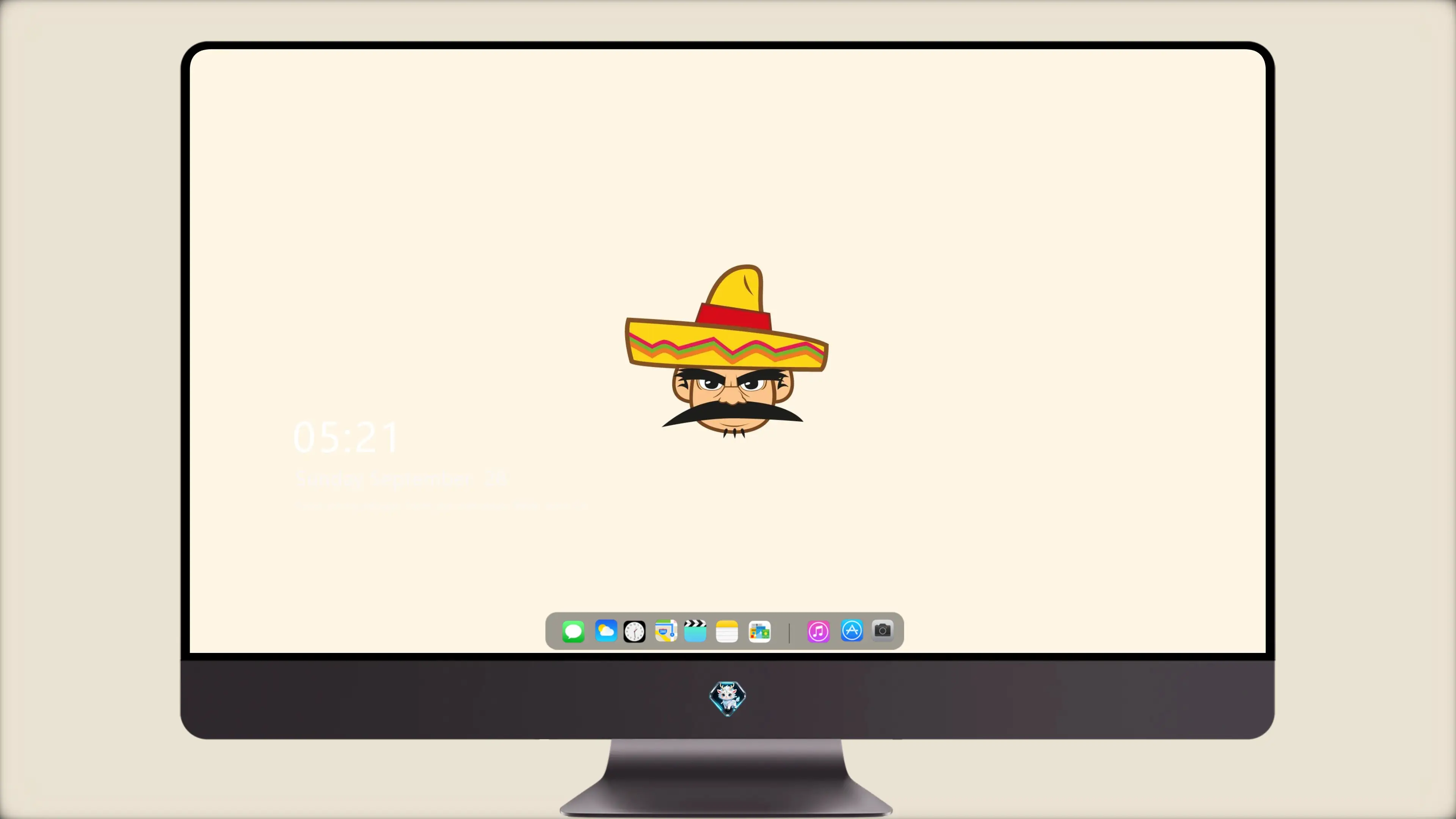Click the faint Sunday September date text
The height and width of the screenshot is (819, 1456).
402,479
